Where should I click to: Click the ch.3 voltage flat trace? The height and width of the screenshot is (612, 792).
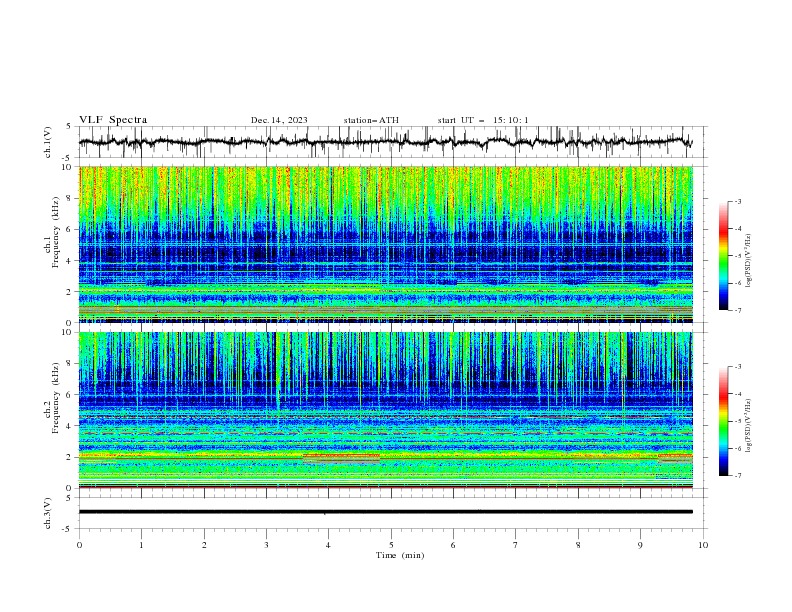click(x=386, y=512)
